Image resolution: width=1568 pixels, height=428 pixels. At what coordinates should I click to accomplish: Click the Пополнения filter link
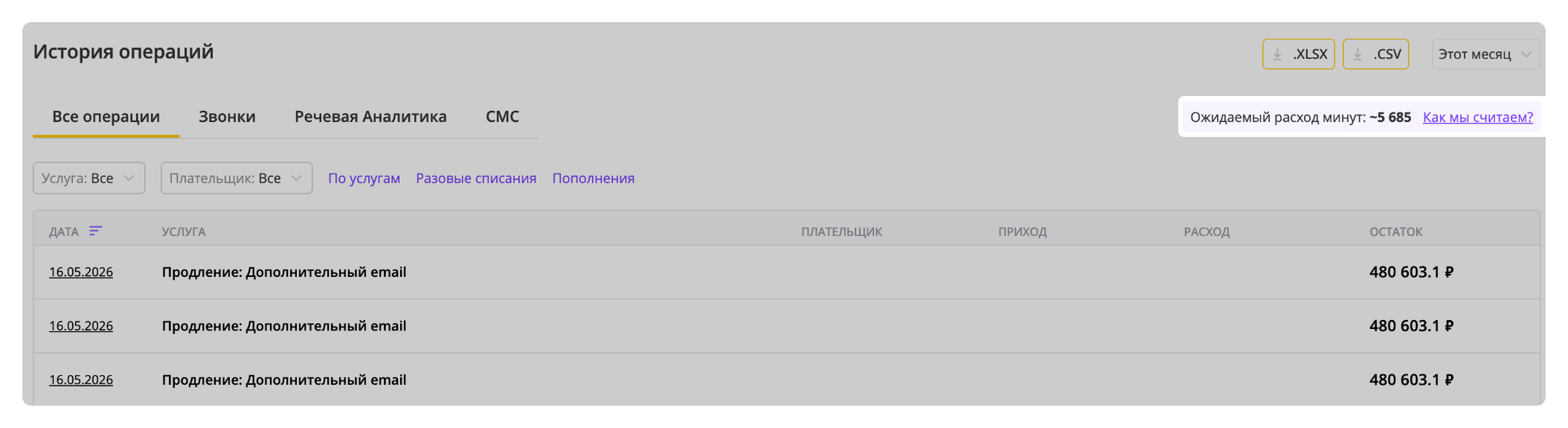coord(594,179)
